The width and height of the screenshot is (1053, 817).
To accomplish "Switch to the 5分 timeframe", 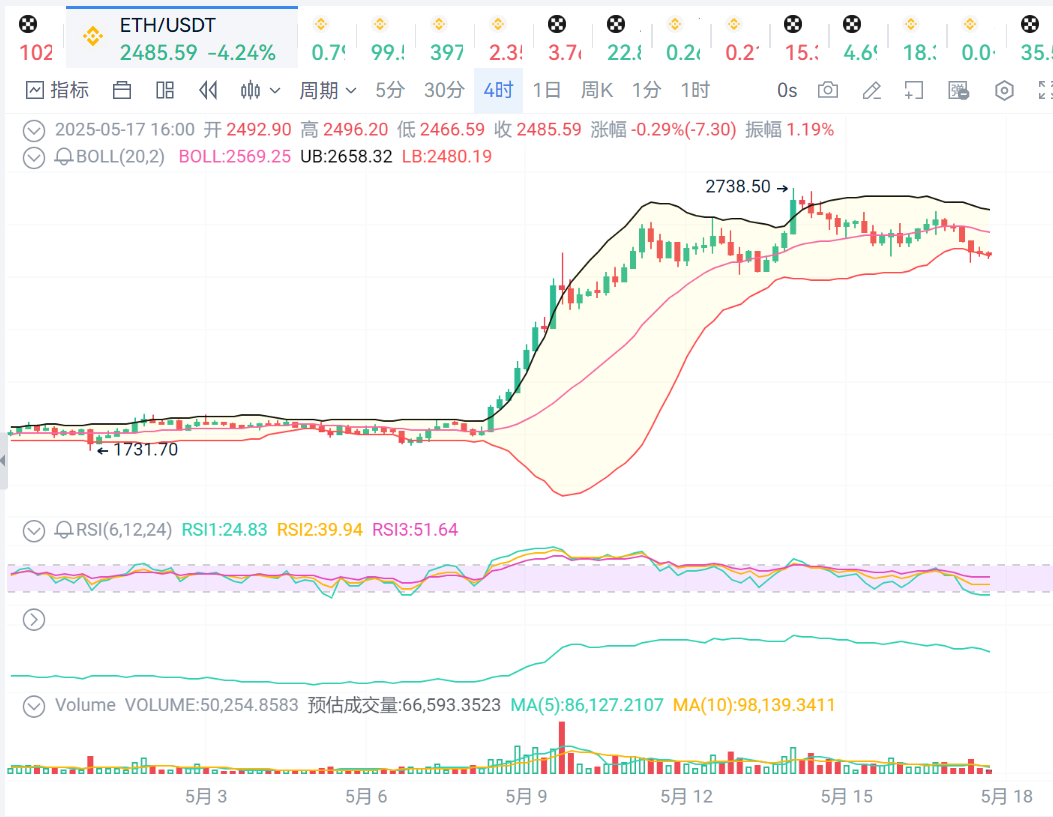I will (x=390, y=90).
